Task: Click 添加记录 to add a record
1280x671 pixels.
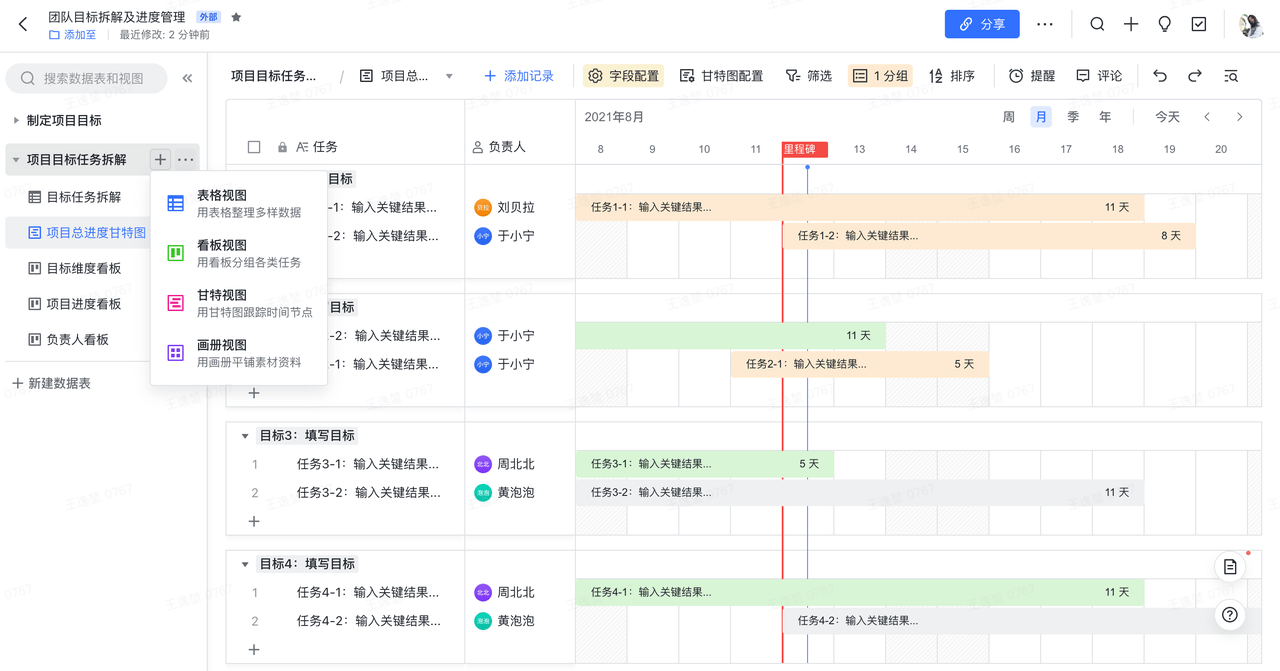Action: (x=518, y=76)
